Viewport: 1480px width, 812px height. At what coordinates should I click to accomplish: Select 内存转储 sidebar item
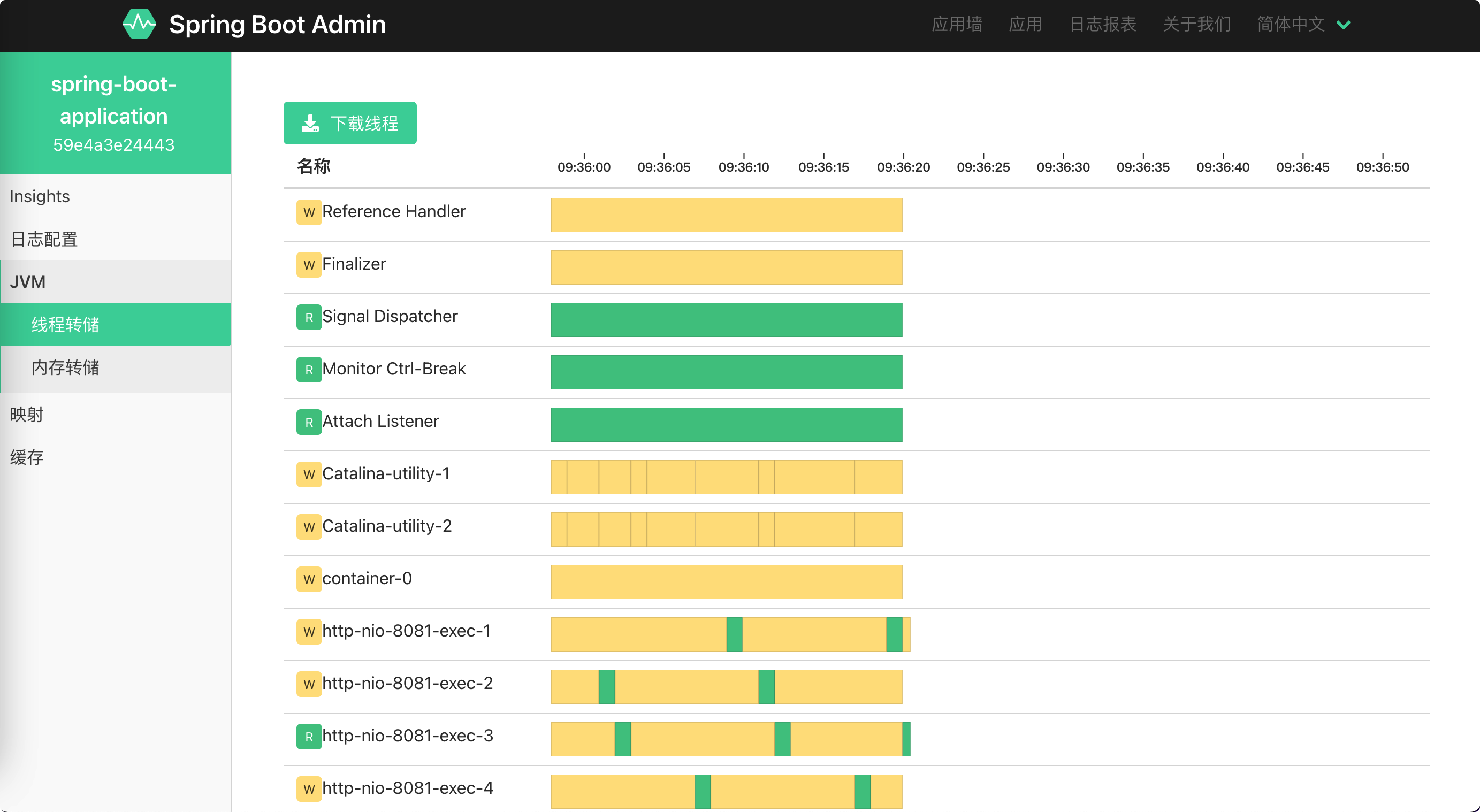[x=116, y=367]
